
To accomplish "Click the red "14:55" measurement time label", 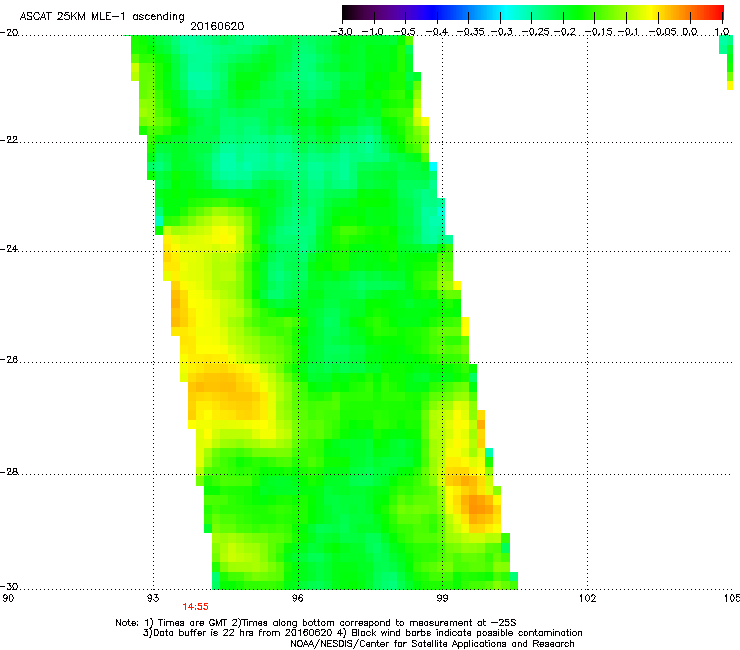I will pyautogui.click(x=195, y=607).
